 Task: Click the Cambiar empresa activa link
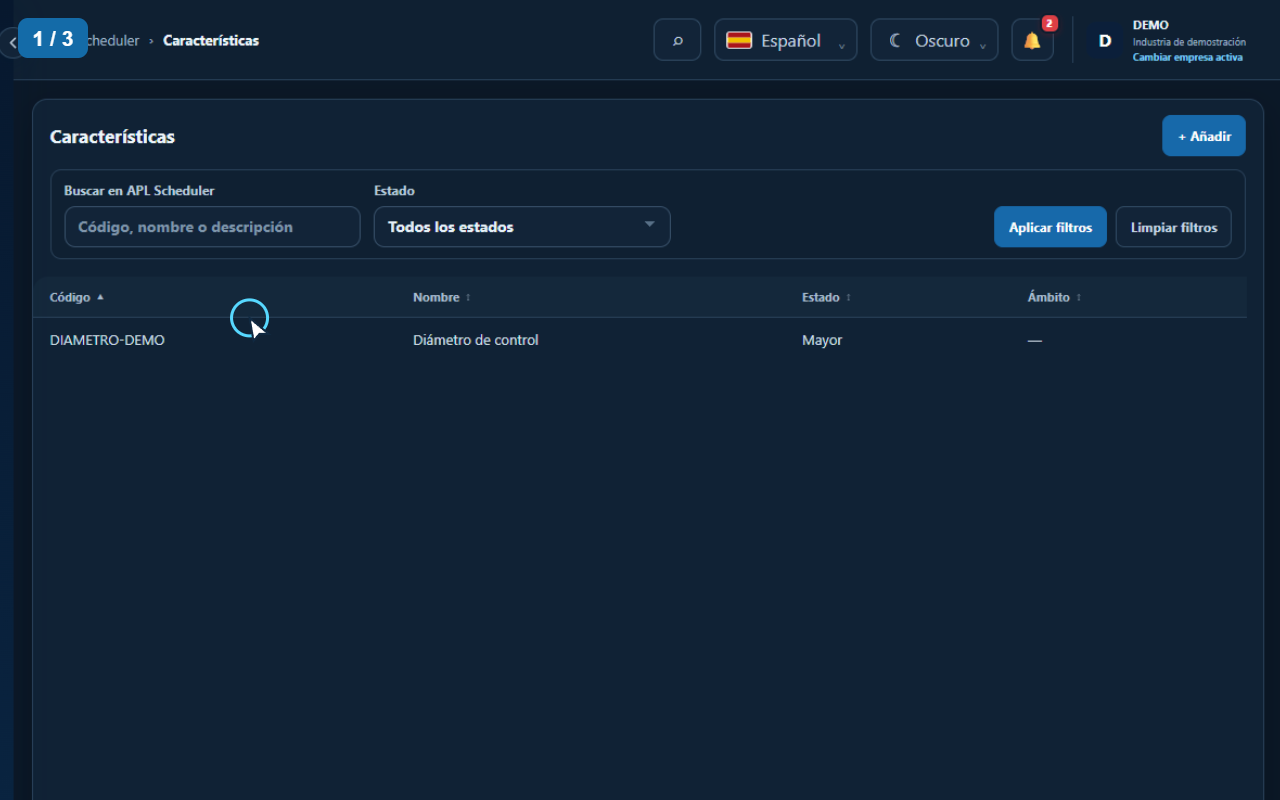tap(1188, 57)
